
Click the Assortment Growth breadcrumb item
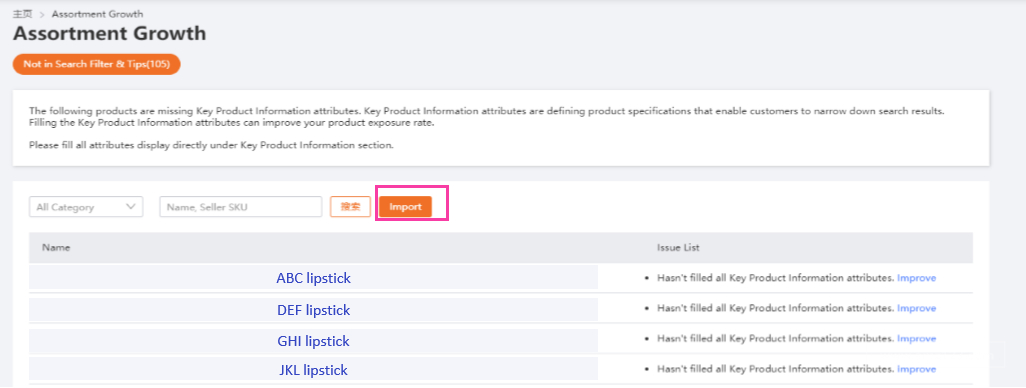(97, 14)
